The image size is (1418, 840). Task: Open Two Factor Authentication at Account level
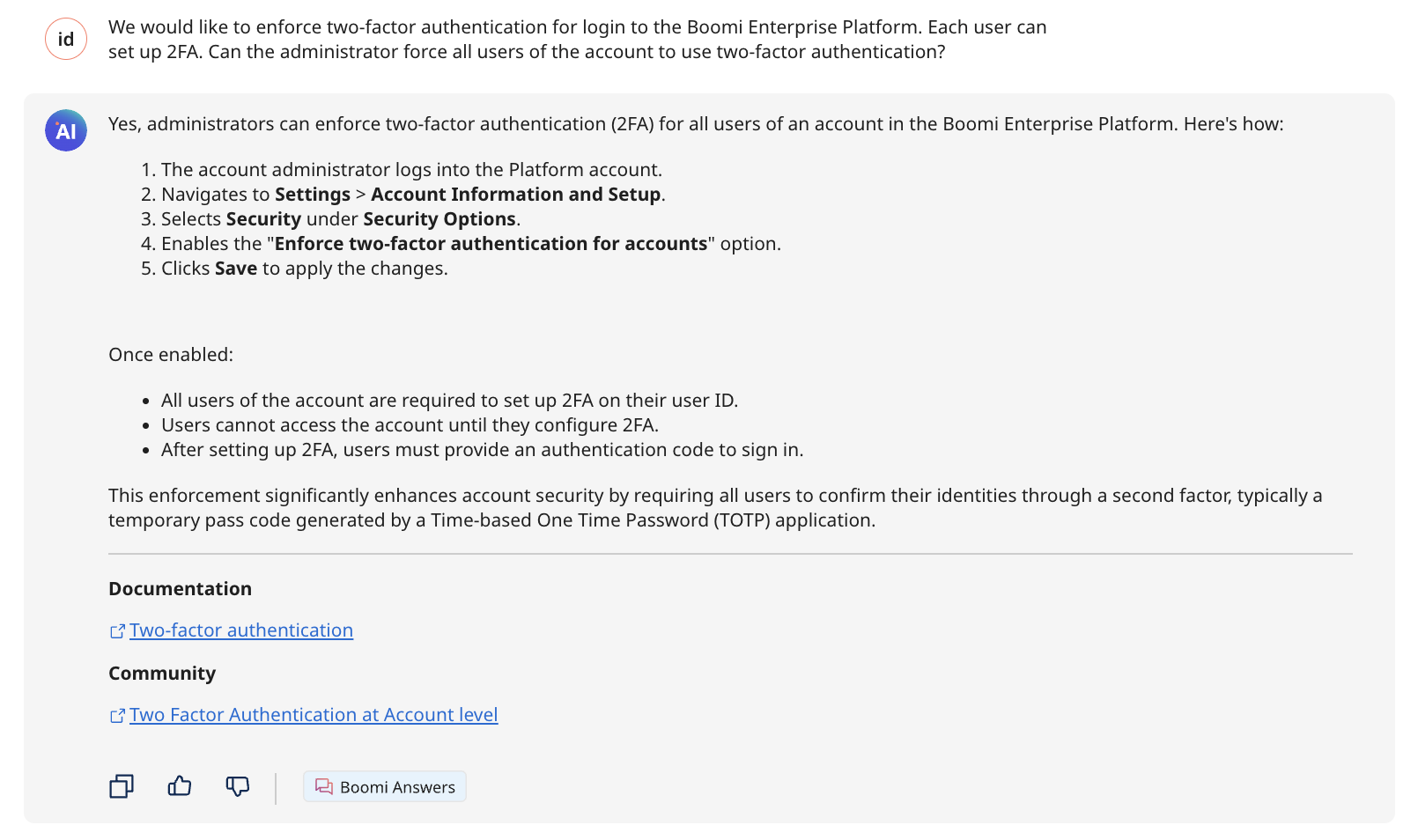point(314,714)
